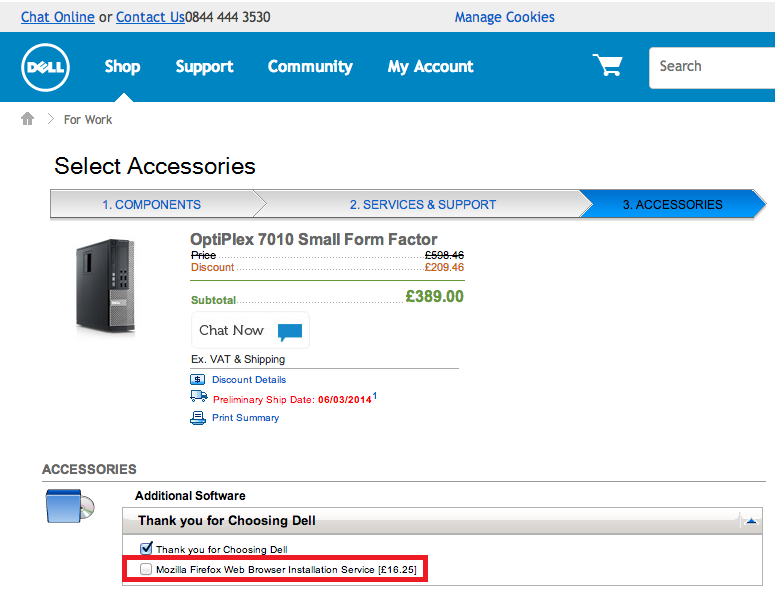Click the Accessories software box icon
This screenshot has width=775, height=590.
pyautogui.click(x=69, y=507)
